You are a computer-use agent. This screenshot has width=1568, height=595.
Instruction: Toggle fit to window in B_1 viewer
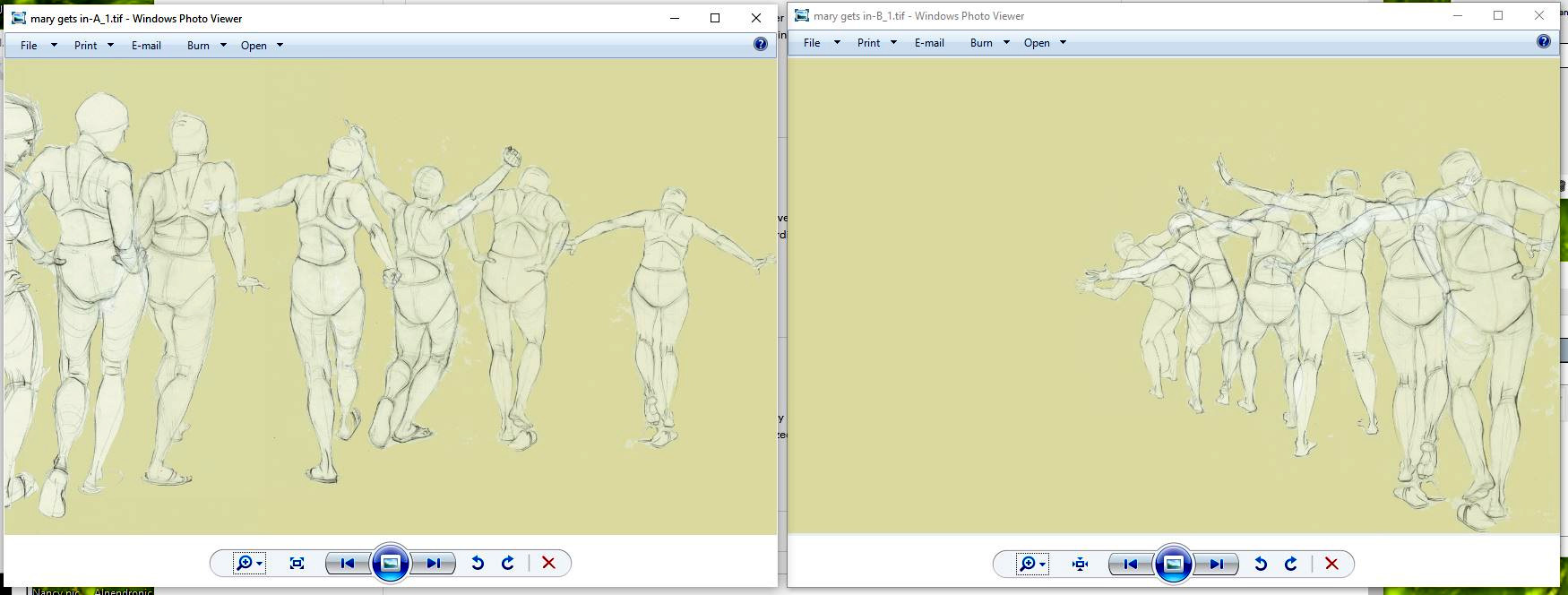pos(1080,564)
